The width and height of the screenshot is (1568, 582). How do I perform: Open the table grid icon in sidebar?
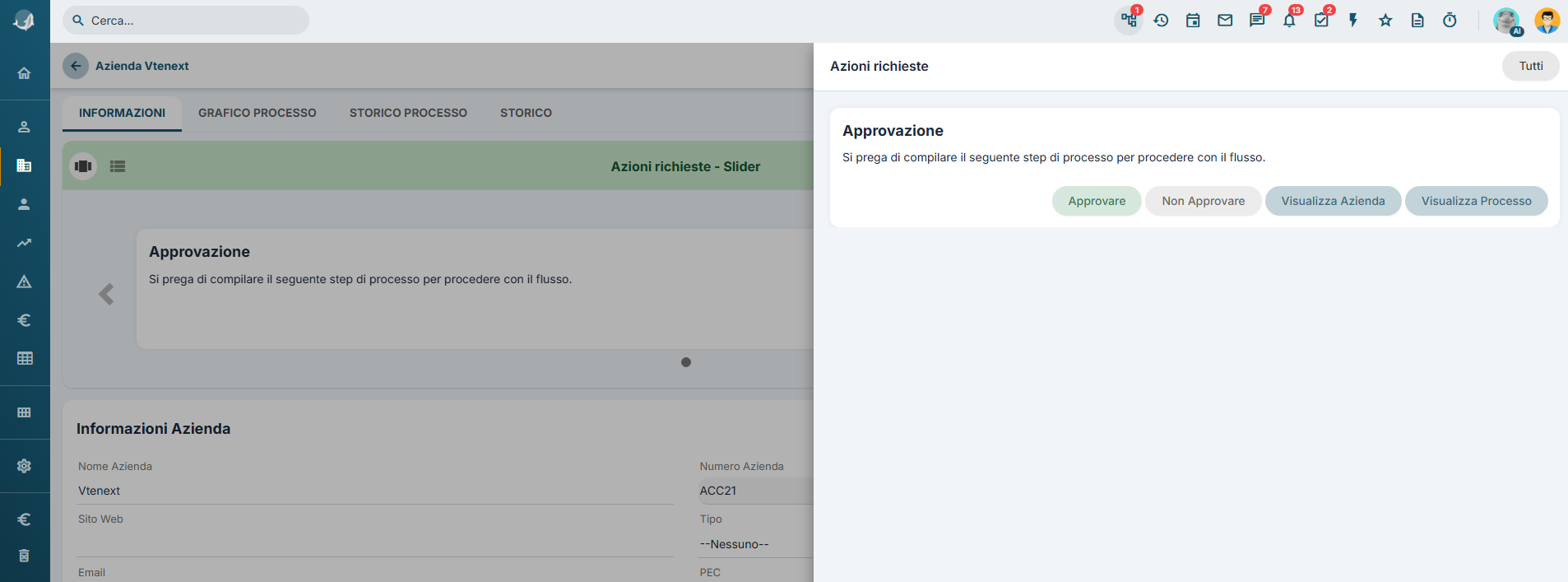coord(25,358)
